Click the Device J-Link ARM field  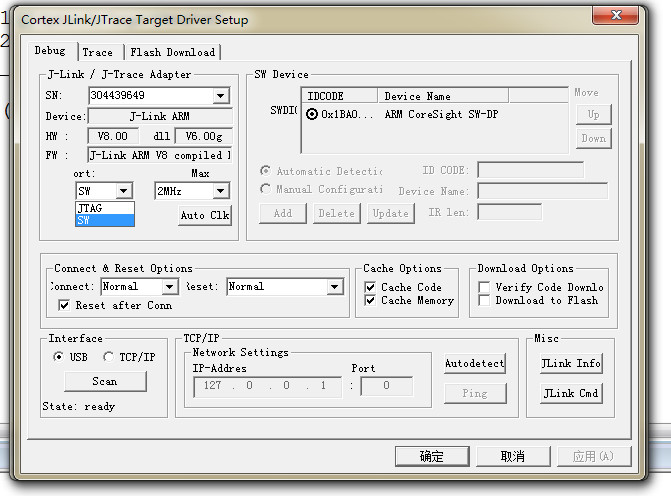pyautogui.click(x=160, y=116)
